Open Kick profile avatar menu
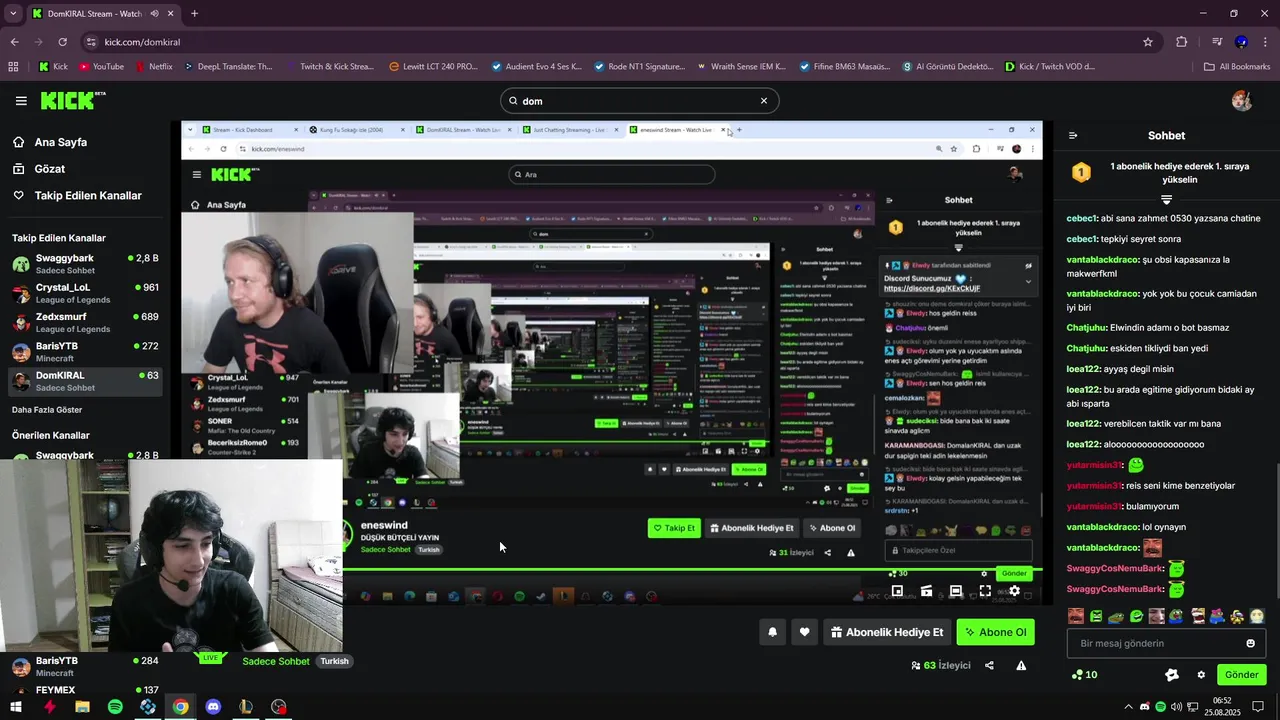The image size is (1280, 720). point(1242,100)
